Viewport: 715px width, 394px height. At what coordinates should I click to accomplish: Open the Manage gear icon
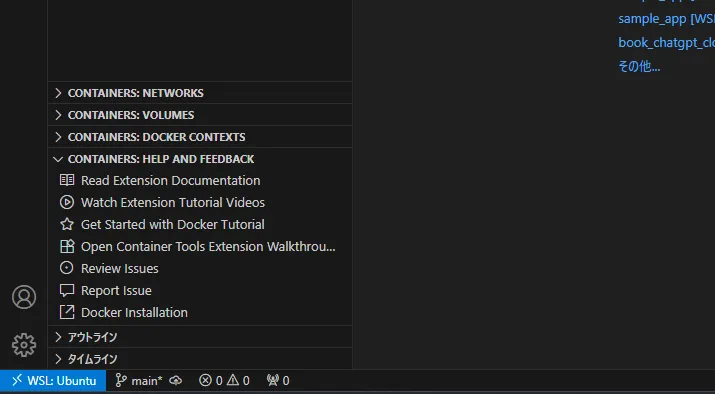24,345
